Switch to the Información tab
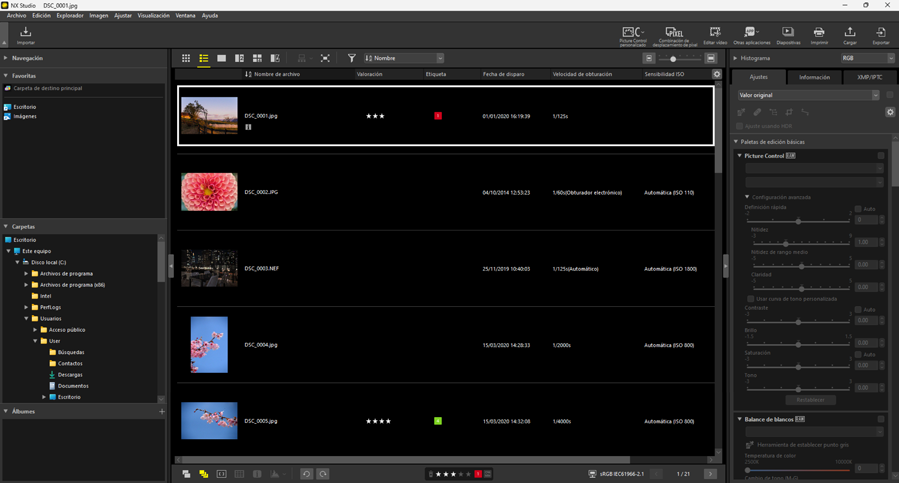 (x=814, y=77)
